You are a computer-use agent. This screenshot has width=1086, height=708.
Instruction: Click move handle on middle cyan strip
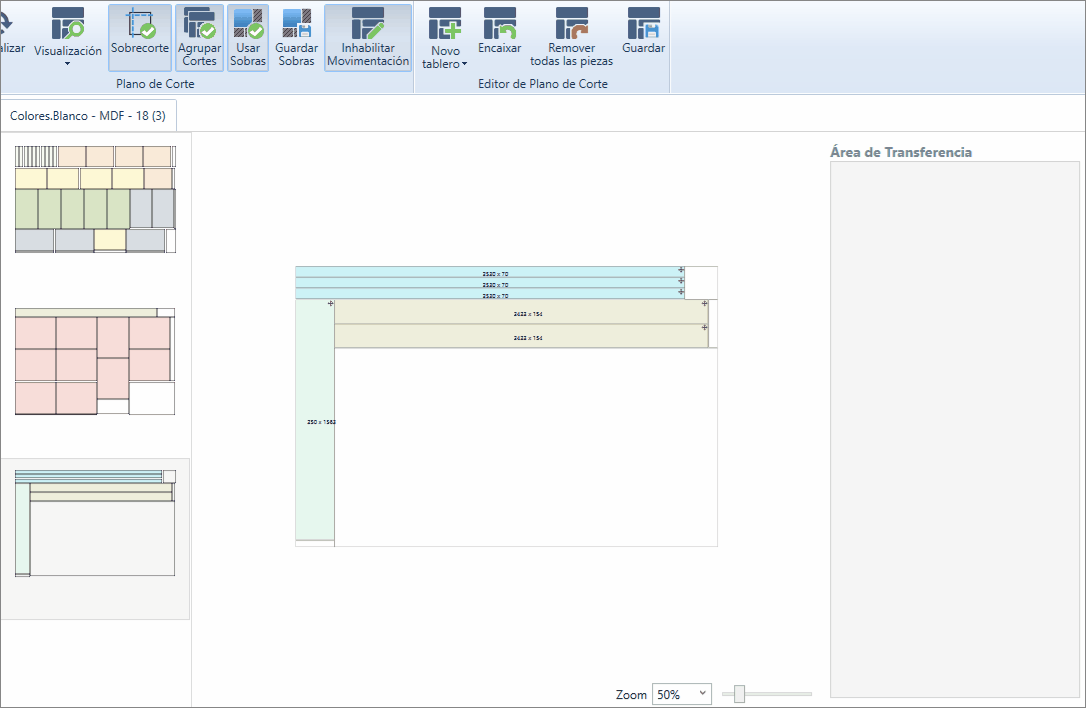pyautogui.click(x=681, y=281)
